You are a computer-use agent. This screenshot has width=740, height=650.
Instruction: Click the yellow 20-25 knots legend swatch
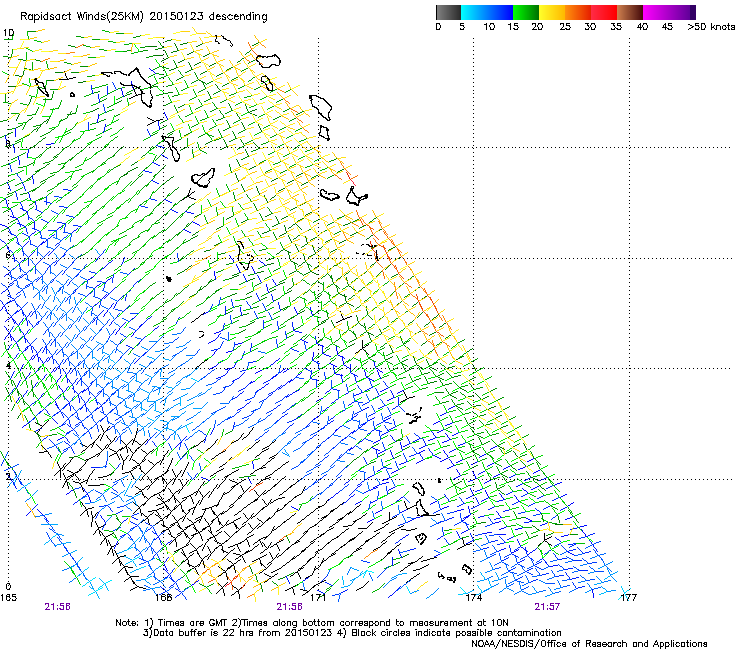coord(552,12)
